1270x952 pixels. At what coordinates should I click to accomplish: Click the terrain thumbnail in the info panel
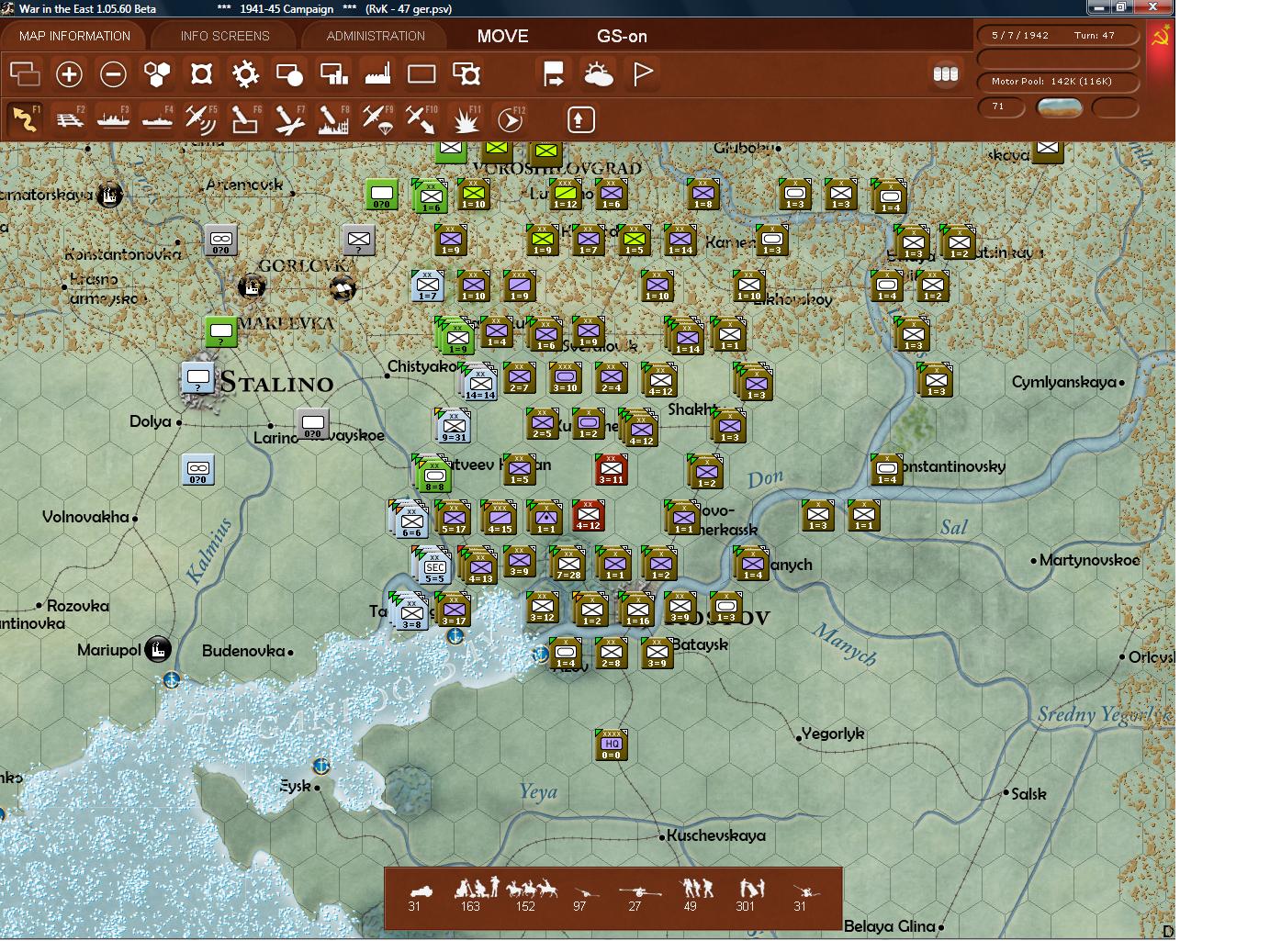pyautogui.click(x=1059, y=107)
